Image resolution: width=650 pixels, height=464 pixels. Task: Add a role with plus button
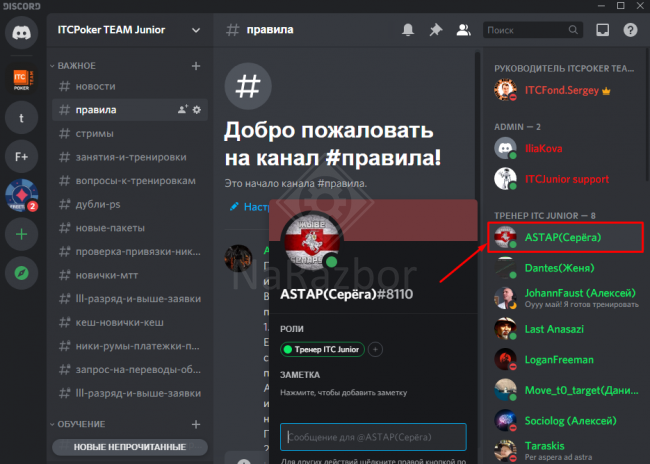[376, 349]
